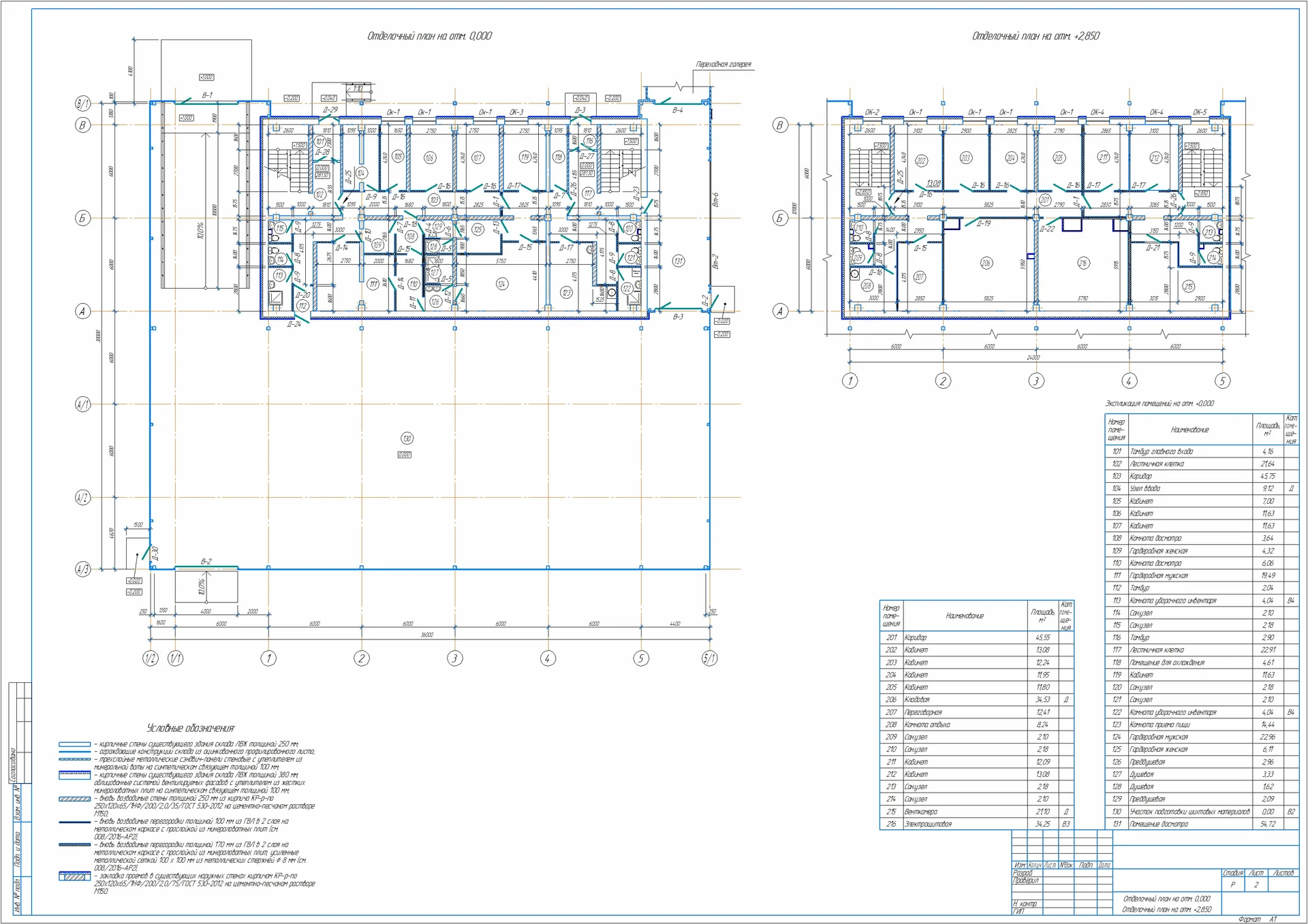Viewport: 1308px width, 924px height.
Task: Click the 'Формат А1' sheet format note
Action: [1257, 919]
